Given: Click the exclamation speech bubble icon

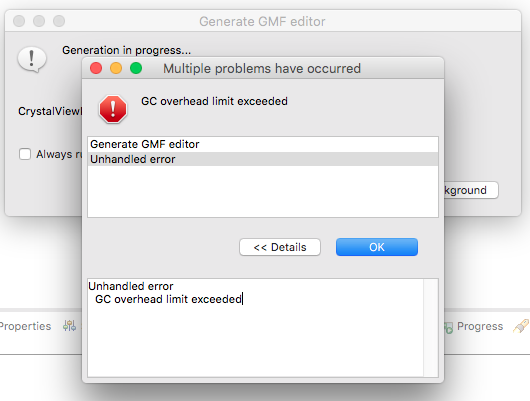Looking at the screenshot, I should (32, 60).
